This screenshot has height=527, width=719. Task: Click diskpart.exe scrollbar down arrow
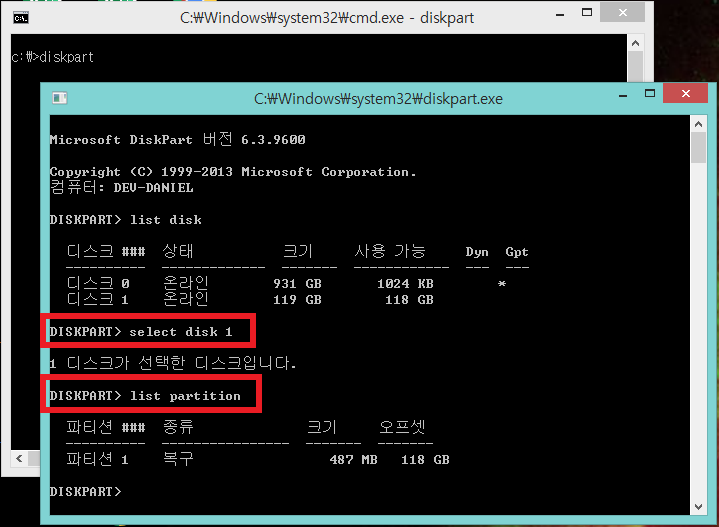click(698, 507)
